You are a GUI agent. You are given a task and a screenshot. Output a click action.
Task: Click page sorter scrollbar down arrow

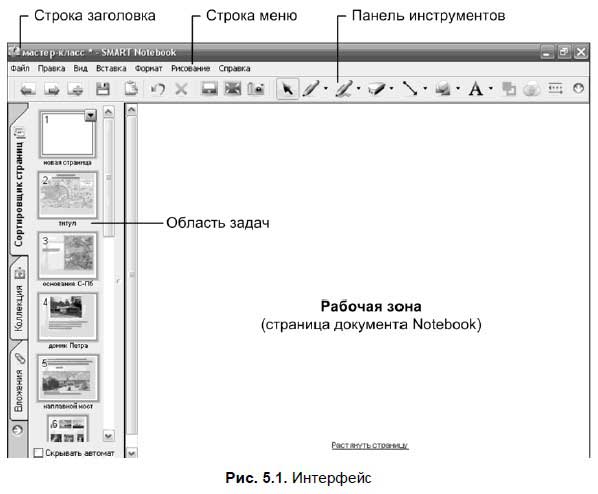click(x=109, y=436)
